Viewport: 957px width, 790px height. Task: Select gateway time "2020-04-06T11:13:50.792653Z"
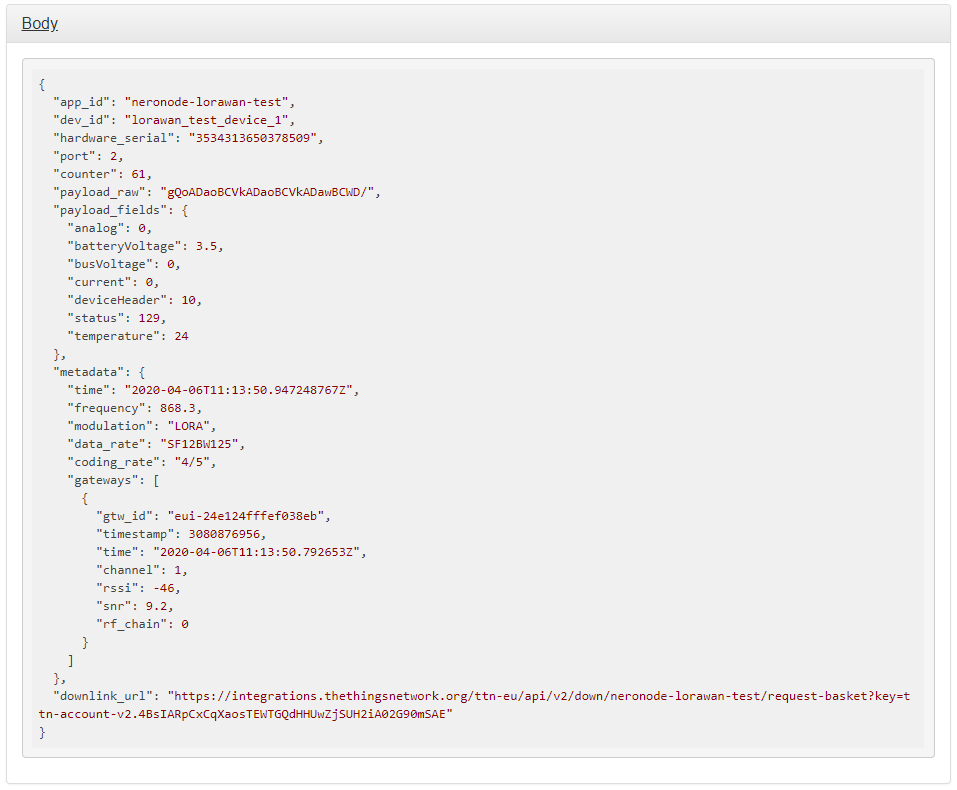256,552
